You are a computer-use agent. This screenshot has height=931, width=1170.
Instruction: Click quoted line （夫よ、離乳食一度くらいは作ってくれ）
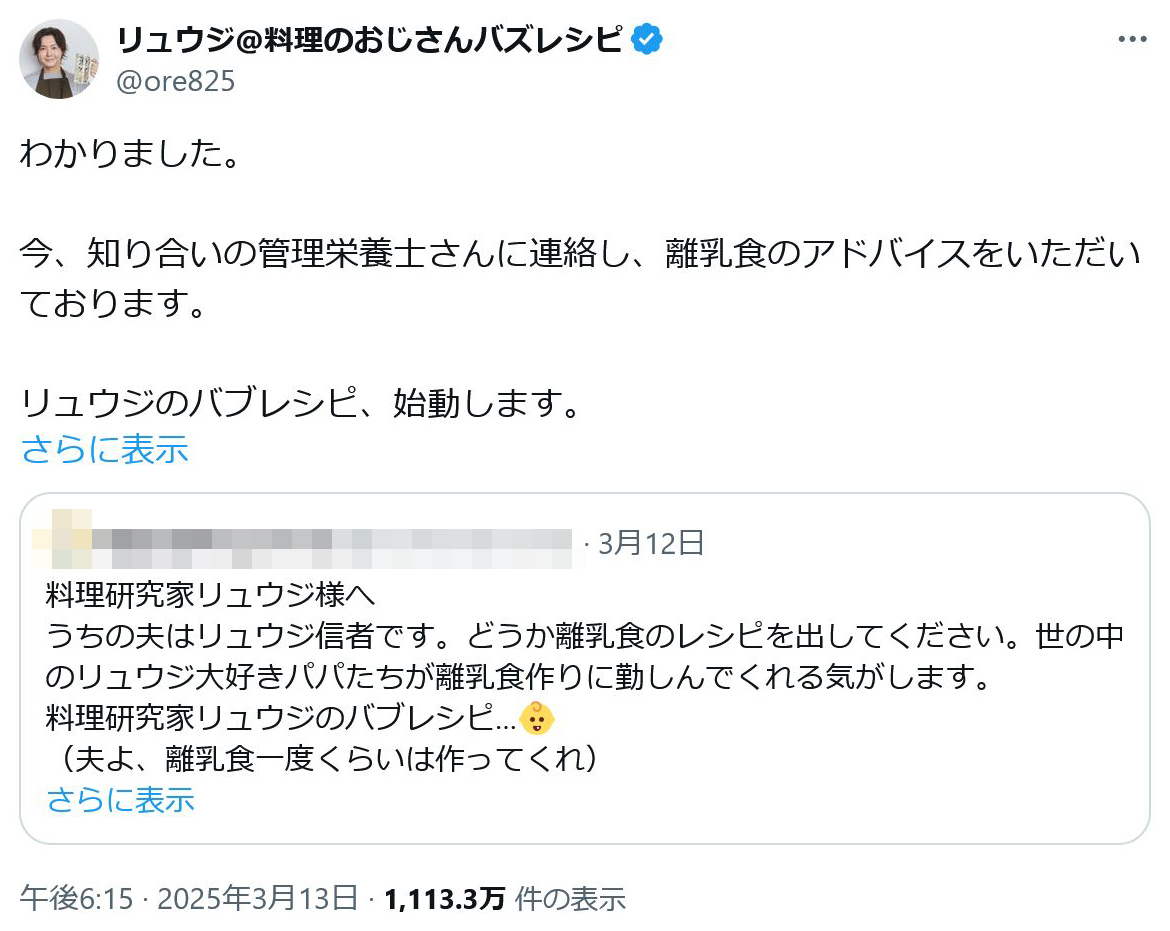327,758
